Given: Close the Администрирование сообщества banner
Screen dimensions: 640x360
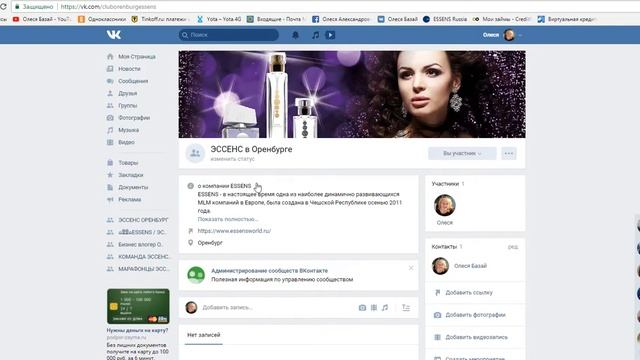Looking at the screenshot, I should (411, 268).
